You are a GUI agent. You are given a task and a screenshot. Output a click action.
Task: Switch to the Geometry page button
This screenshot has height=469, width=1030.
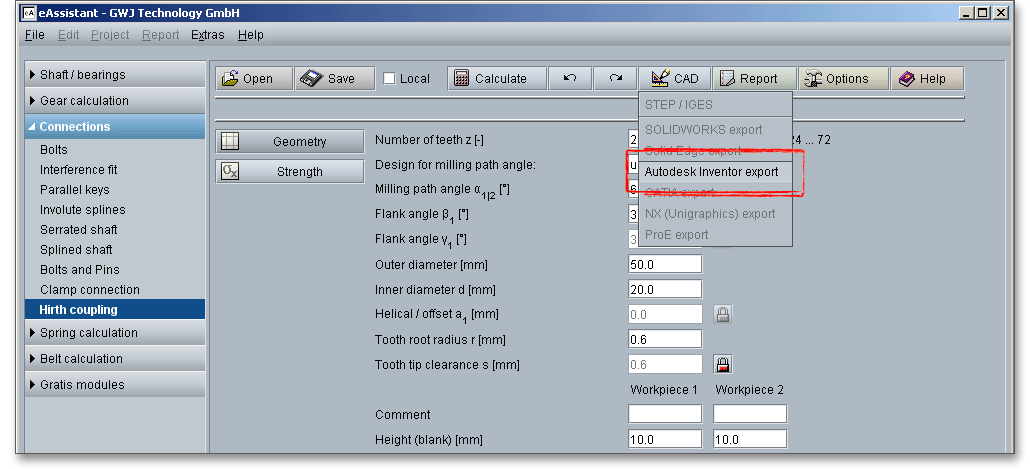tap(290, 142)
